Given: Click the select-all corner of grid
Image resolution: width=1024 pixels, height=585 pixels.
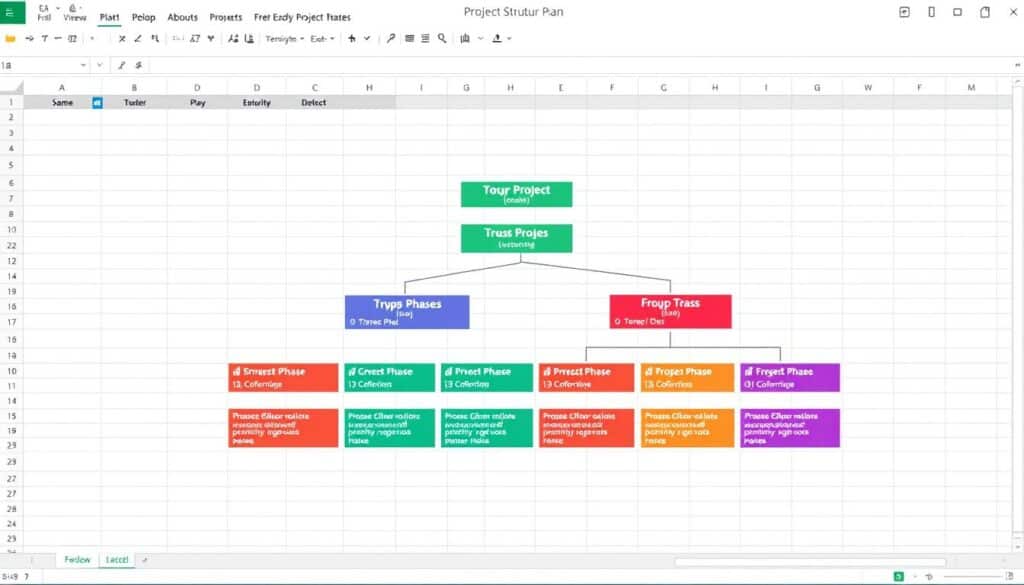Looking at the screenshot, I should click(12, 87).
